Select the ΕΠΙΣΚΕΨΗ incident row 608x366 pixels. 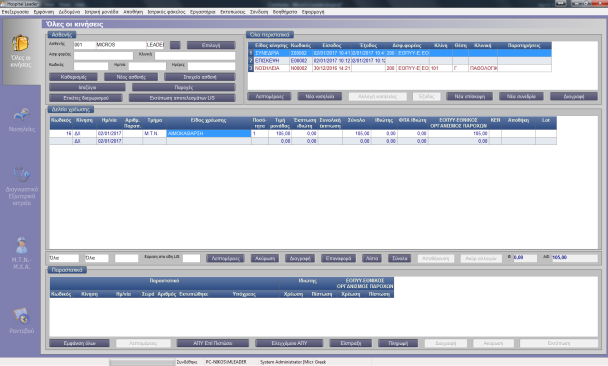399,60
